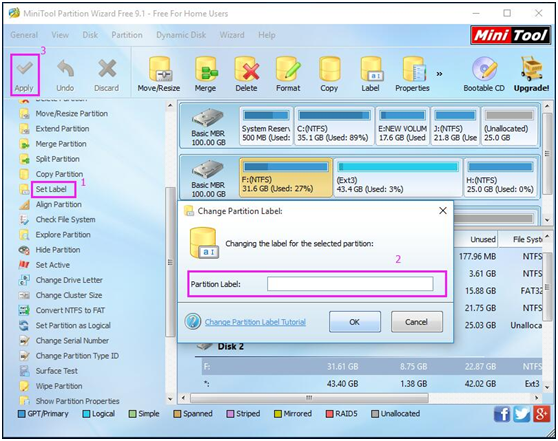Choose Convert NTFS to FAT
This screenshot has height=441, width=558.
(70, 310)
